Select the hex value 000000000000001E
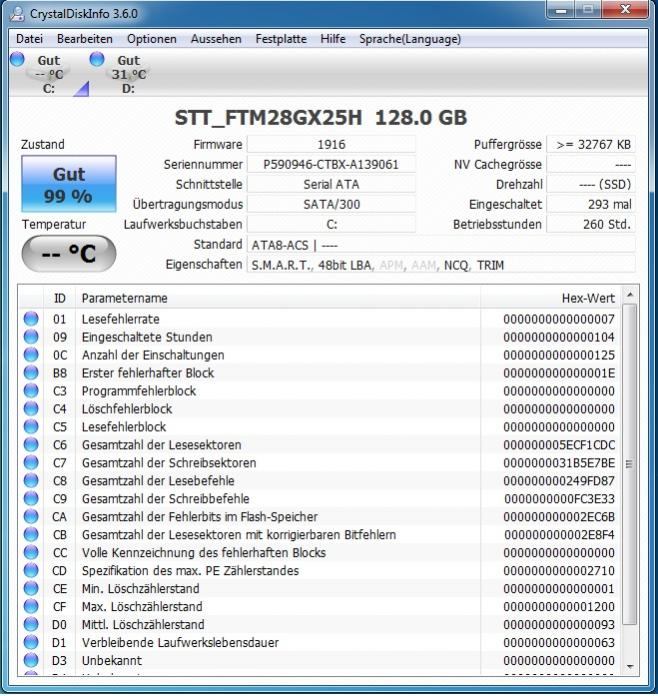 click(x=559, y=373)
